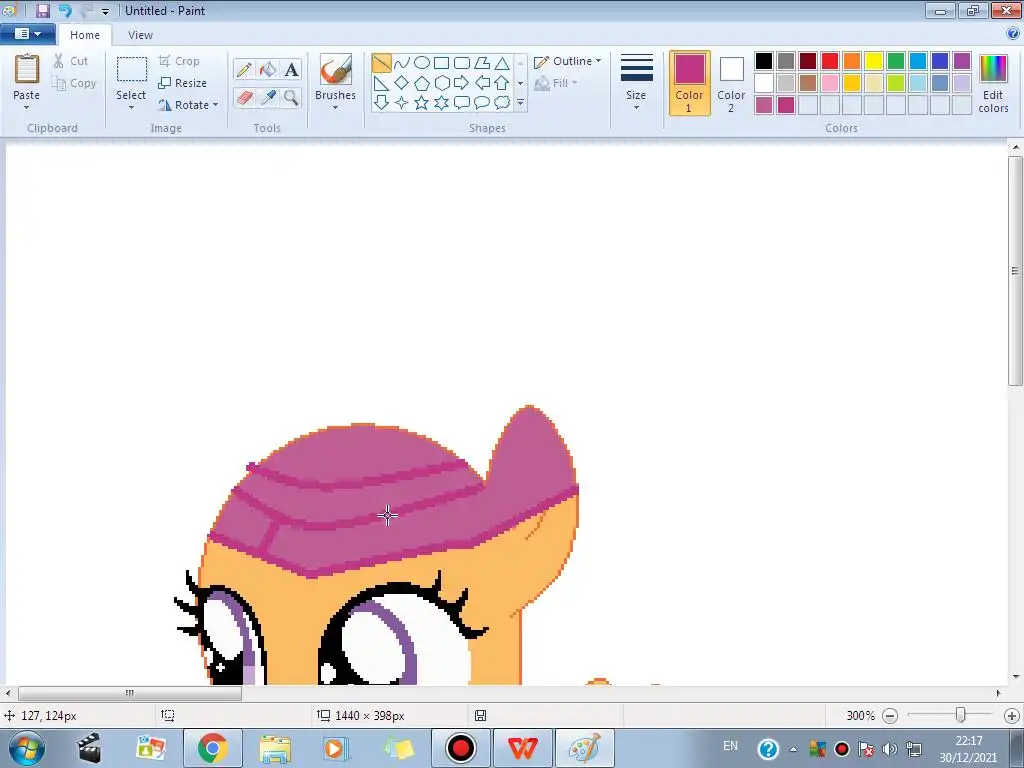This screenshot has height=768, width=1024.
Task: Open the Select dropdown arrow
Action: pos(131,108)
